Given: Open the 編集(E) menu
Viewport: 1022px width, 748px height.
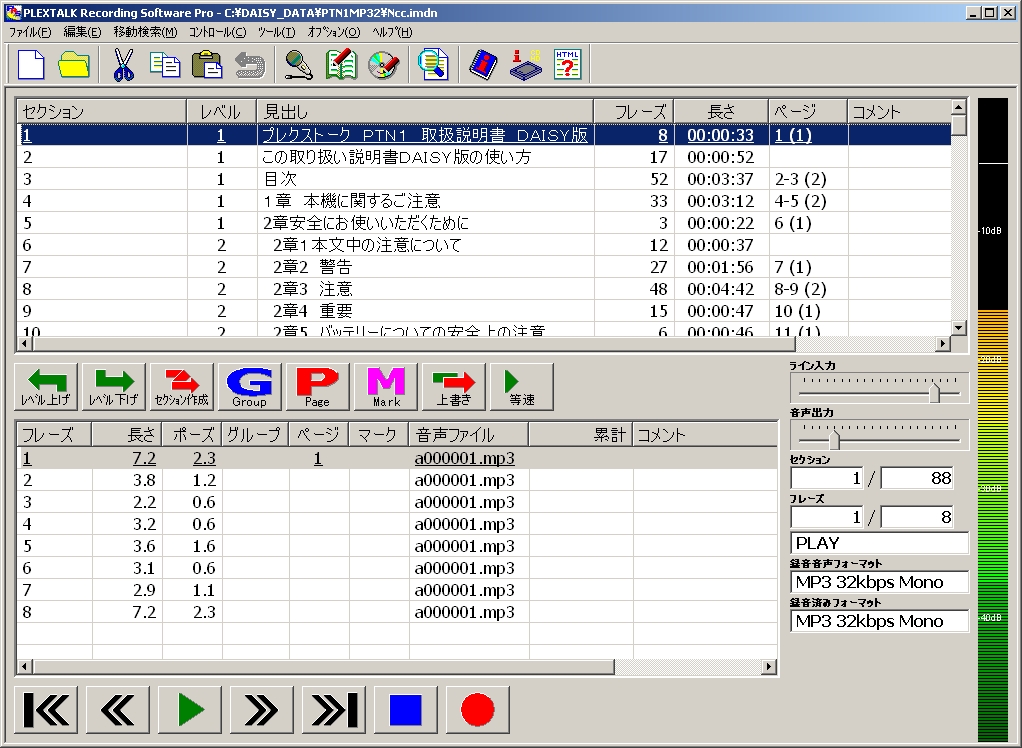Looking at the screenshot, I should tap(82, 32).
